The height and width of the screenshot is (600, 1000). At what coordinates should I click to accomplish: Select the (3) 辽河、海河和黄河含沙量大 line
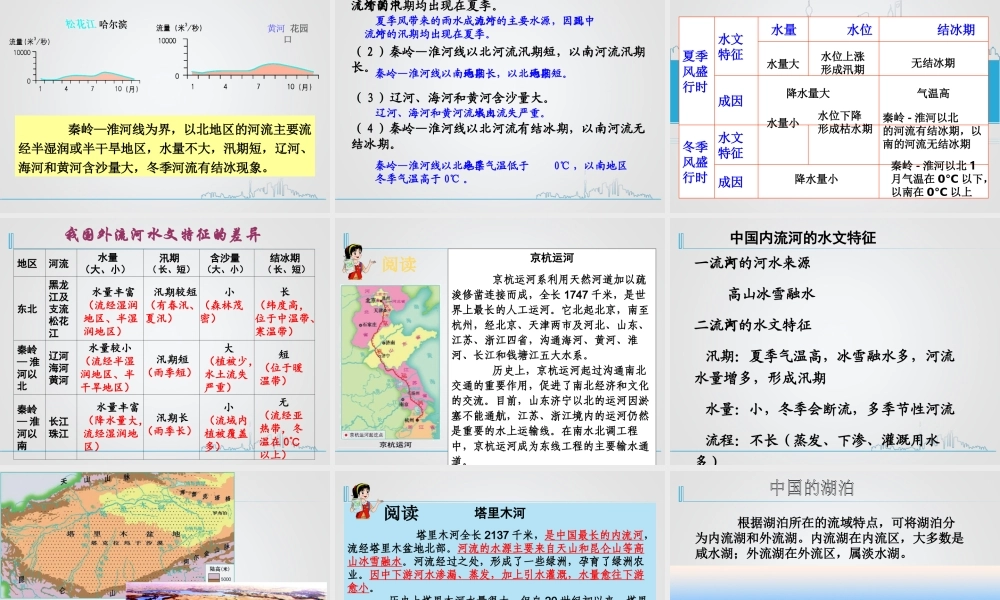click(454, 98)
